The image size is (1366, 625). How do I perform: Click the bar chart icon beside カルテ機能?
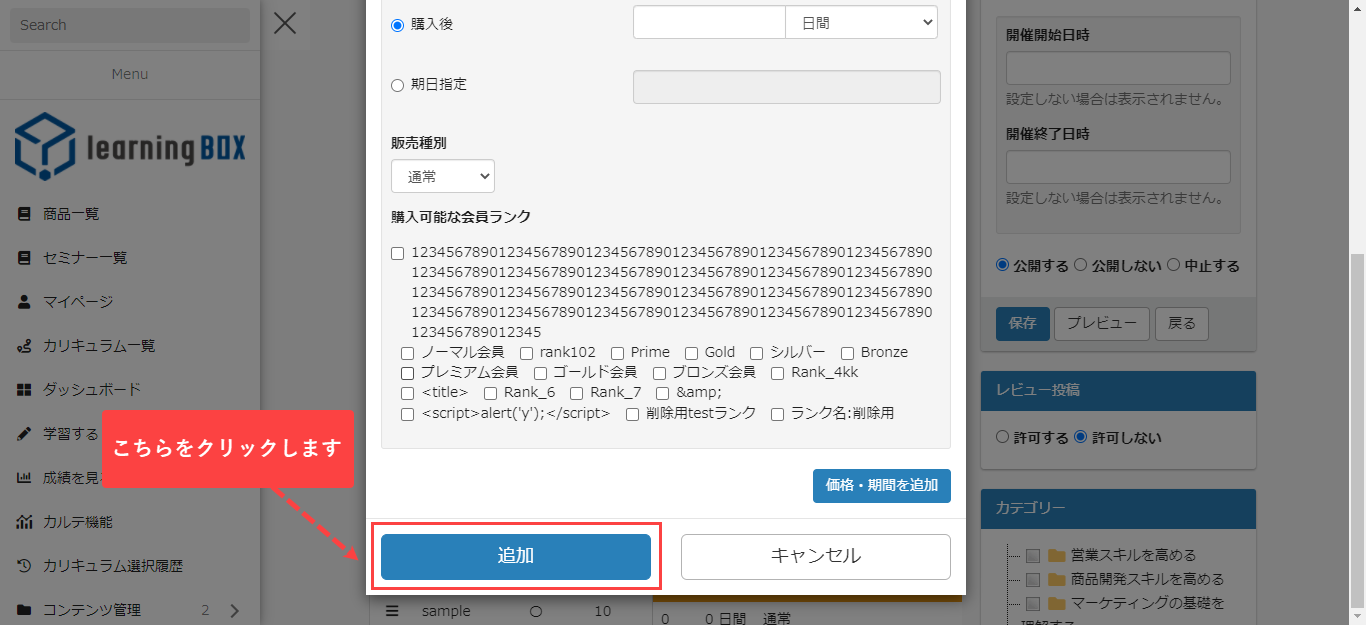click(24, 521)
